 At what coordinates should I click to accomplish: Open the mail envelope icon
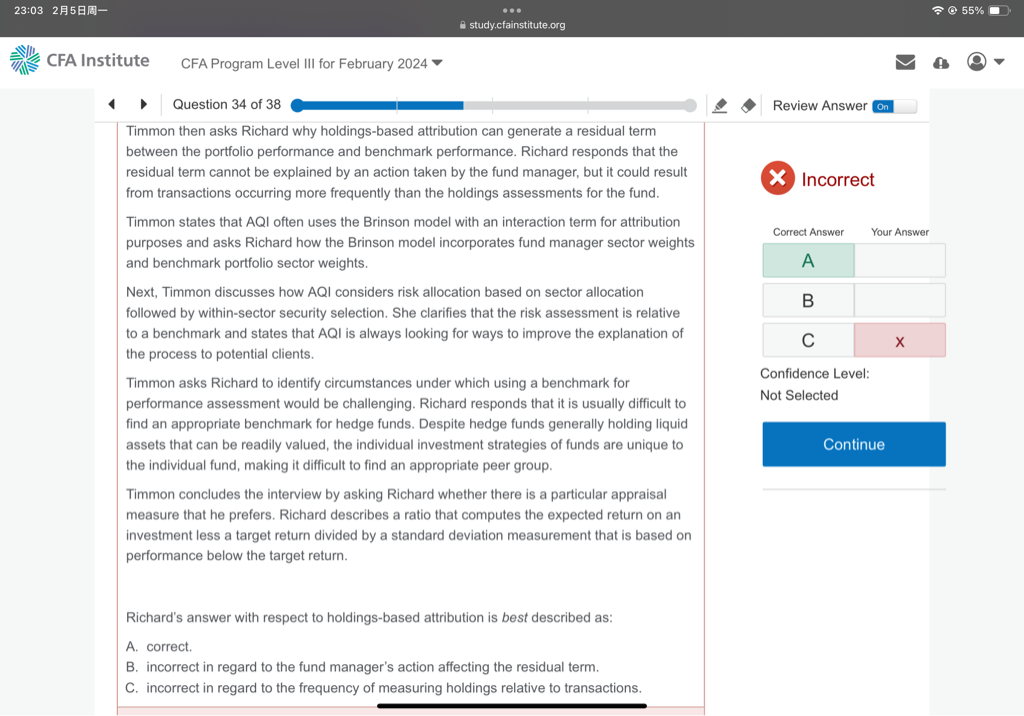tap(905, 62)
